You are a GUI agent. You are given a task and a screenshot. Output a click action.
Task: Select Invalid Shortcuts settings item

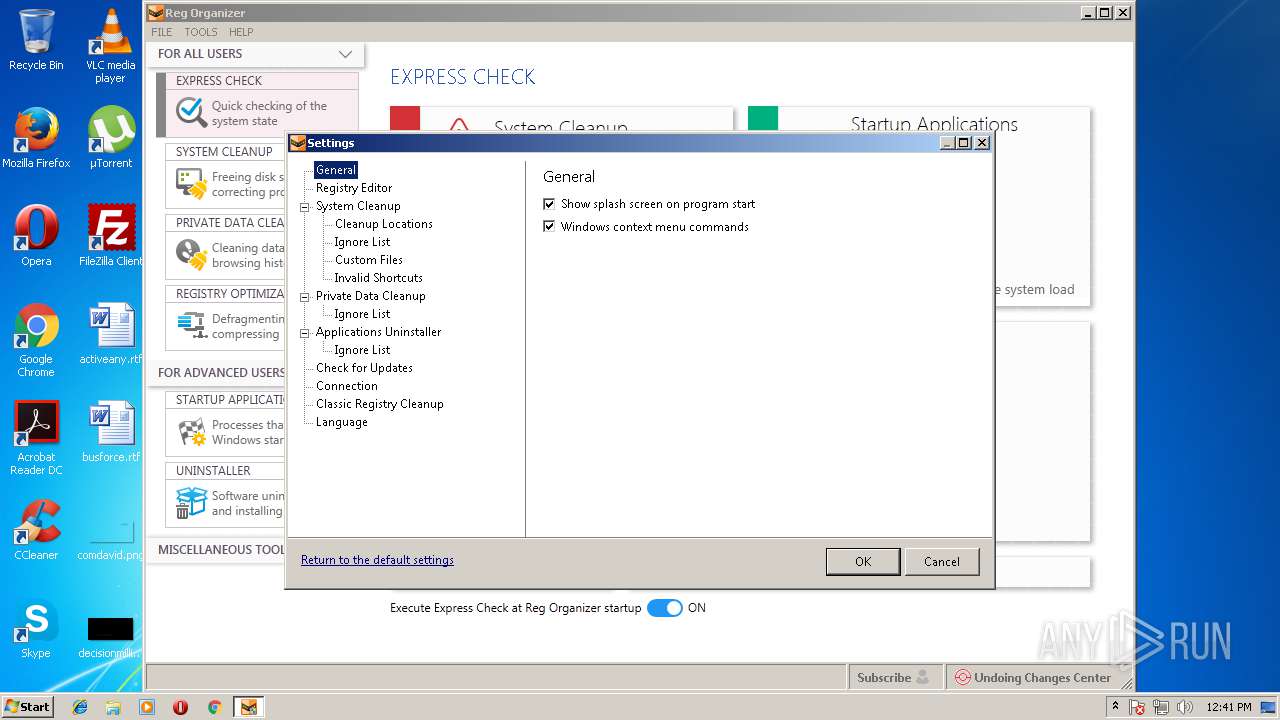[x=378, y=278]
